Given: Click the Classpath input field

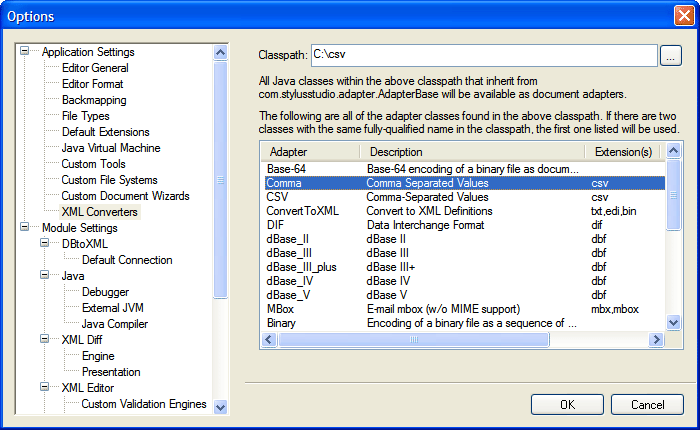Looking at the screenshot, I should coord(484,55).
